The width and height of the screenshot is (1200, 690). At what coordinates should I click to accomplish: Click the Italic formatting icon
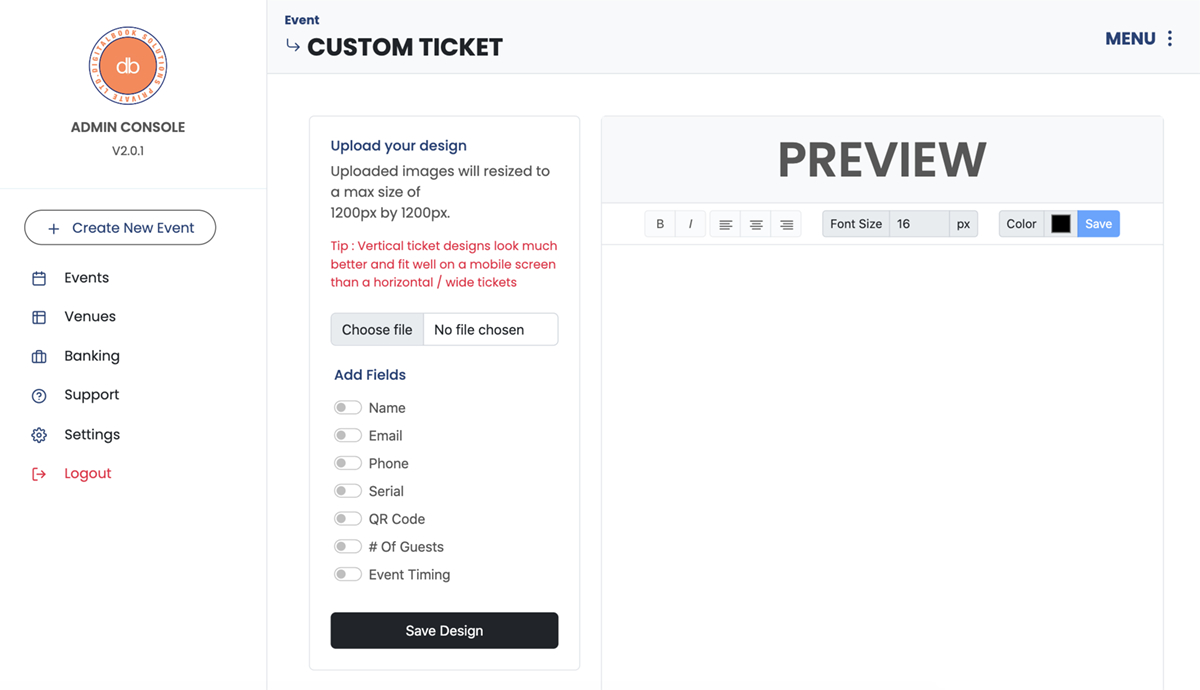point(690,224)
